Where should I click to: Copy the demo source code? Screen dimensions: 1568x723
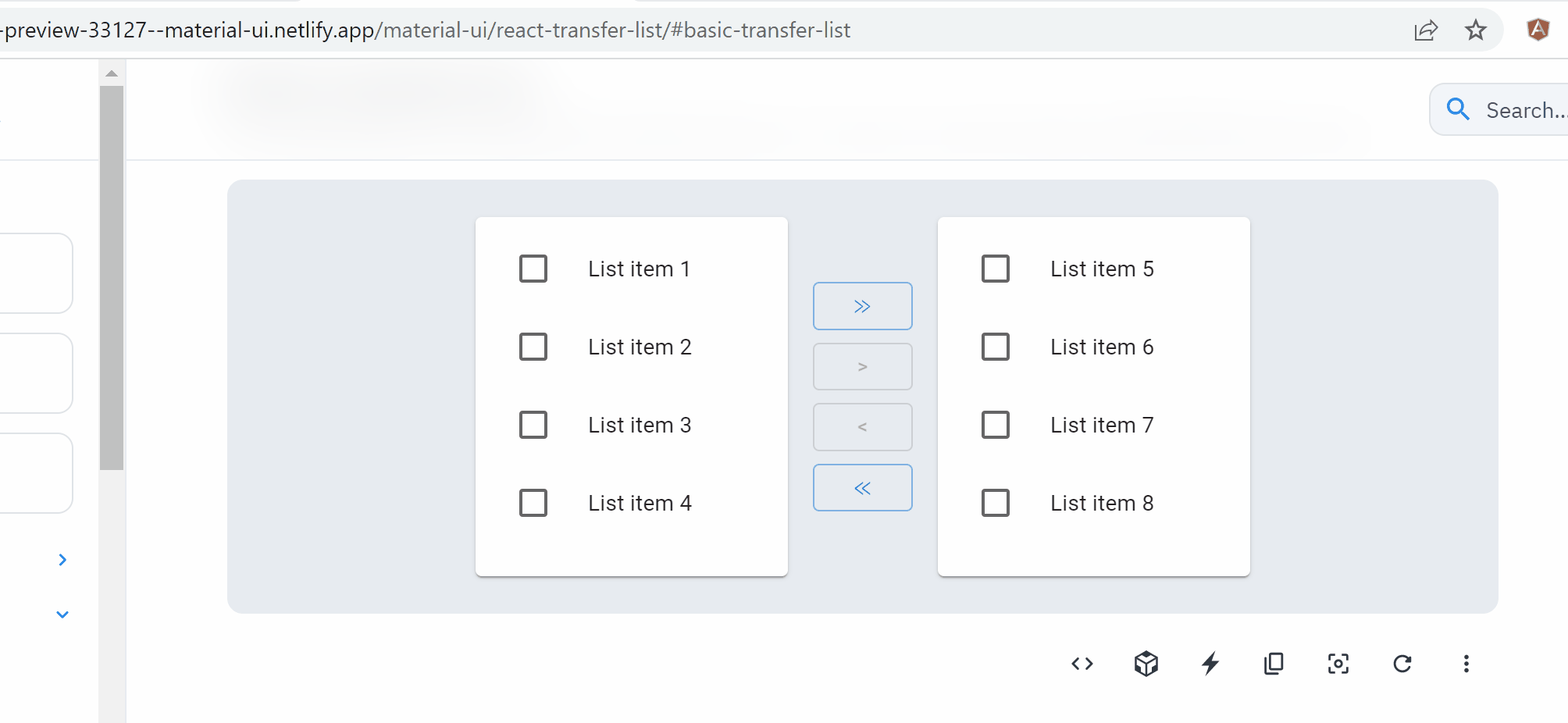click(1274, 664)
